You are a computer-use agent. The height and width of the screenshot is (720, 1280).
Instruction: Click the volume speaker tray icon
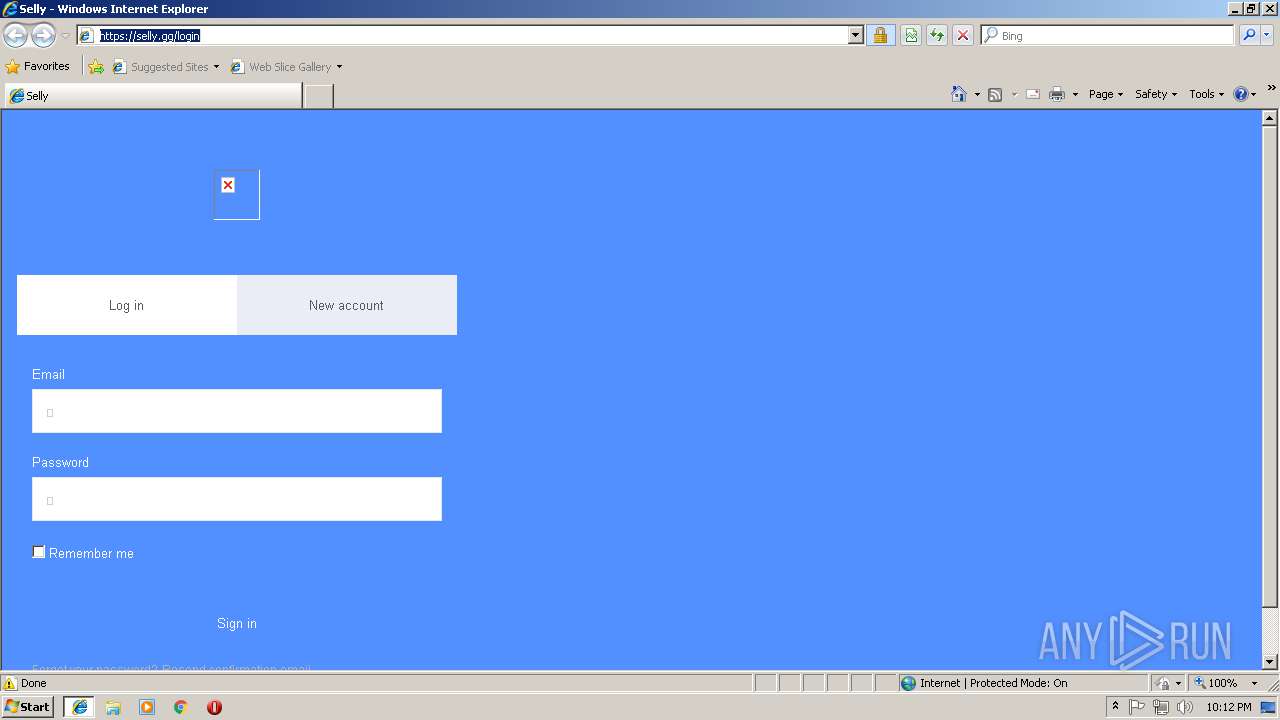pyautogui.click(x=1185, y=707)
